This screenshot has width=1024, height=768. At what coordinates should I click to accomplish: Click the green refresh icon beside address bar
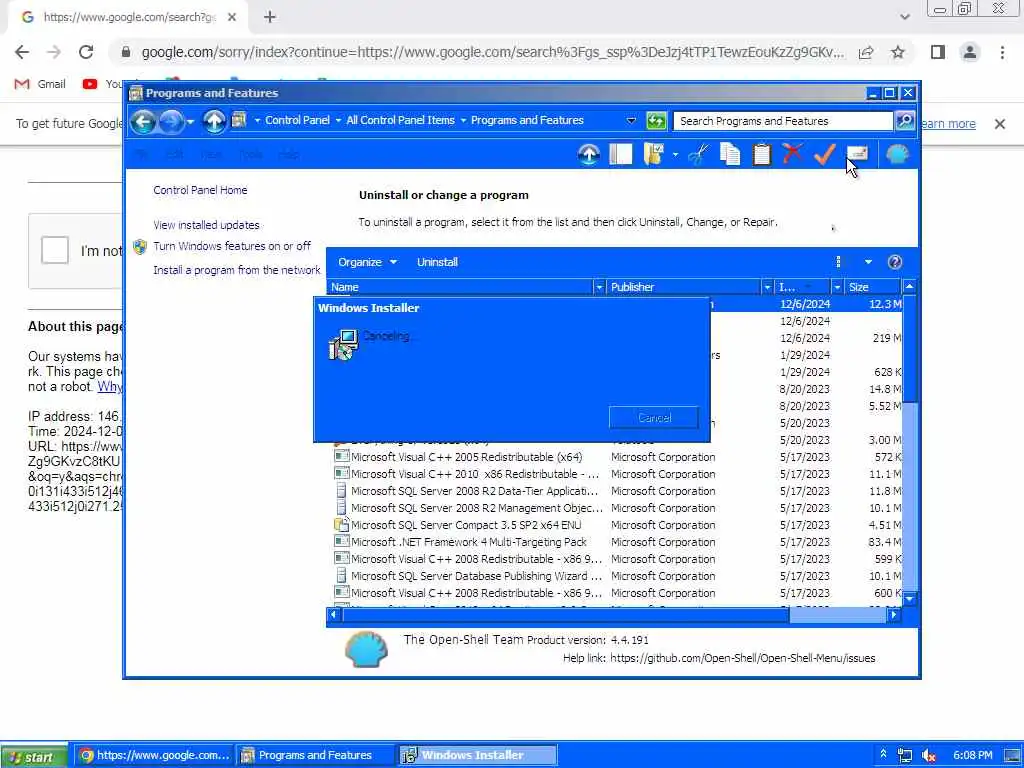[656, 121]
